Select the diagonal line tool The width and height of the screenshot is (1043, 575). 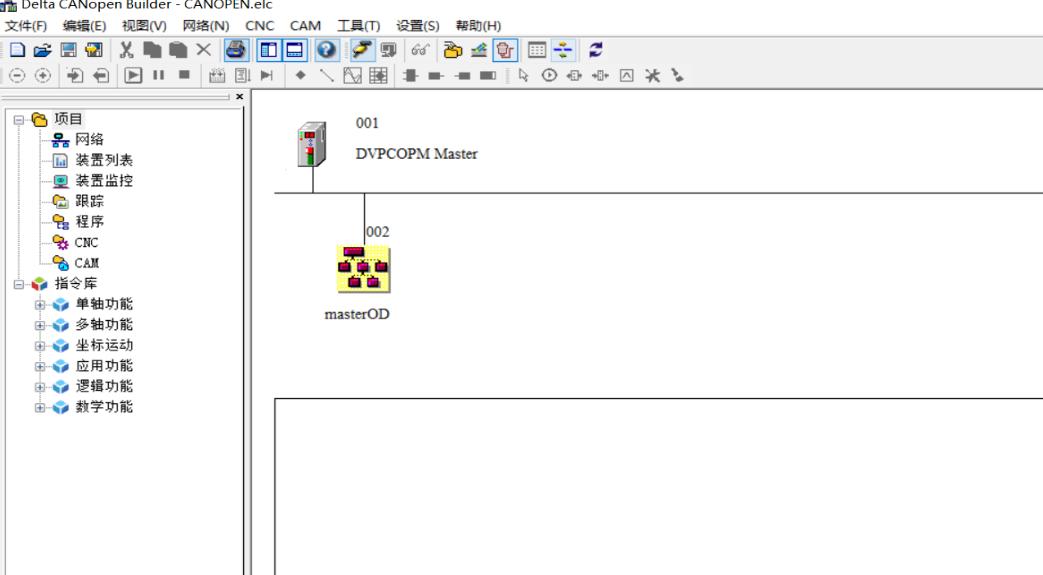point(327,75)
